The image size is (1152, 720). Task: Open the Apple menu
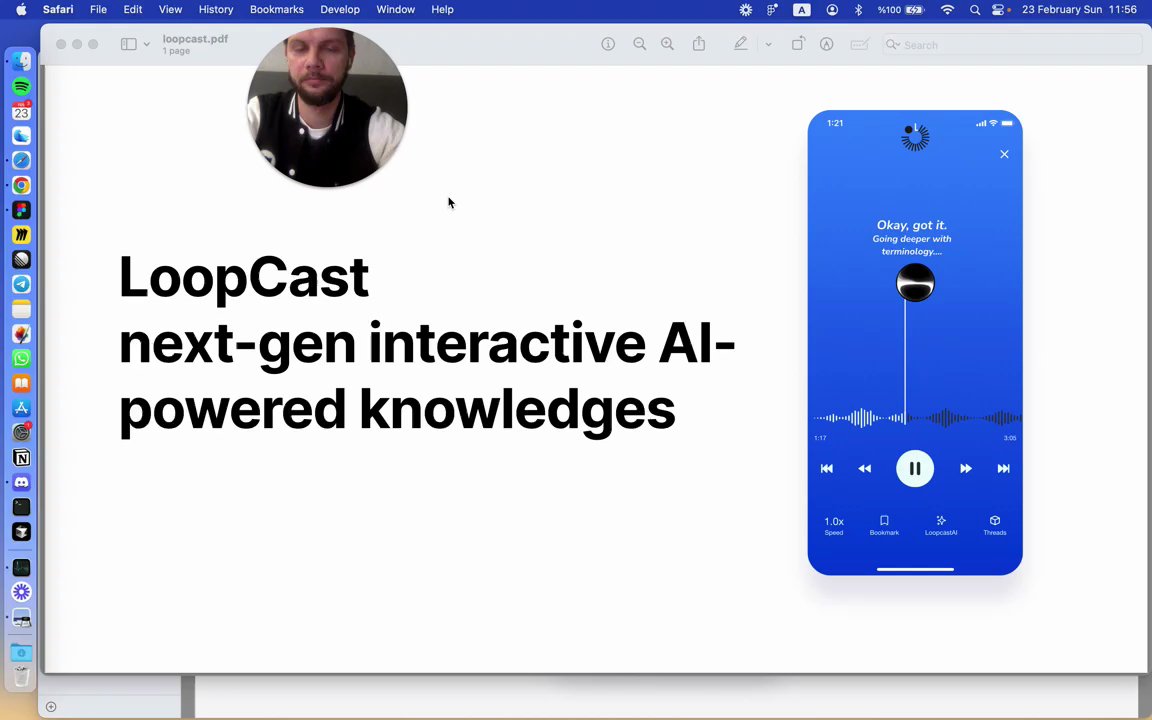point(21,10)
